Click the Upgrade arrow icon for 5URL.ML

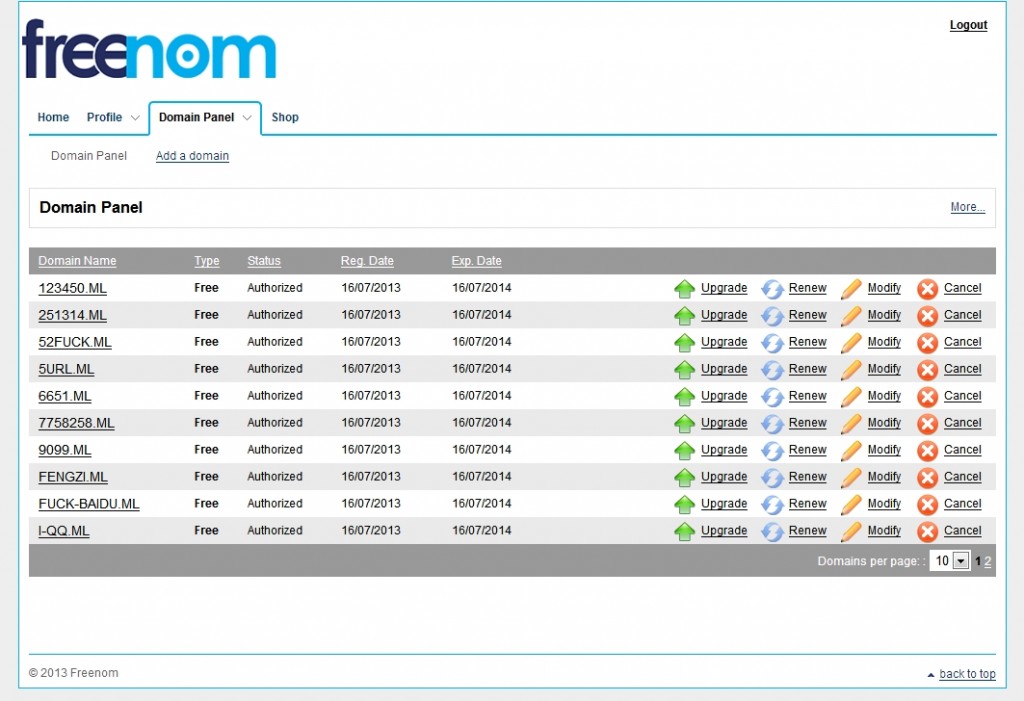tap(684, 370)
